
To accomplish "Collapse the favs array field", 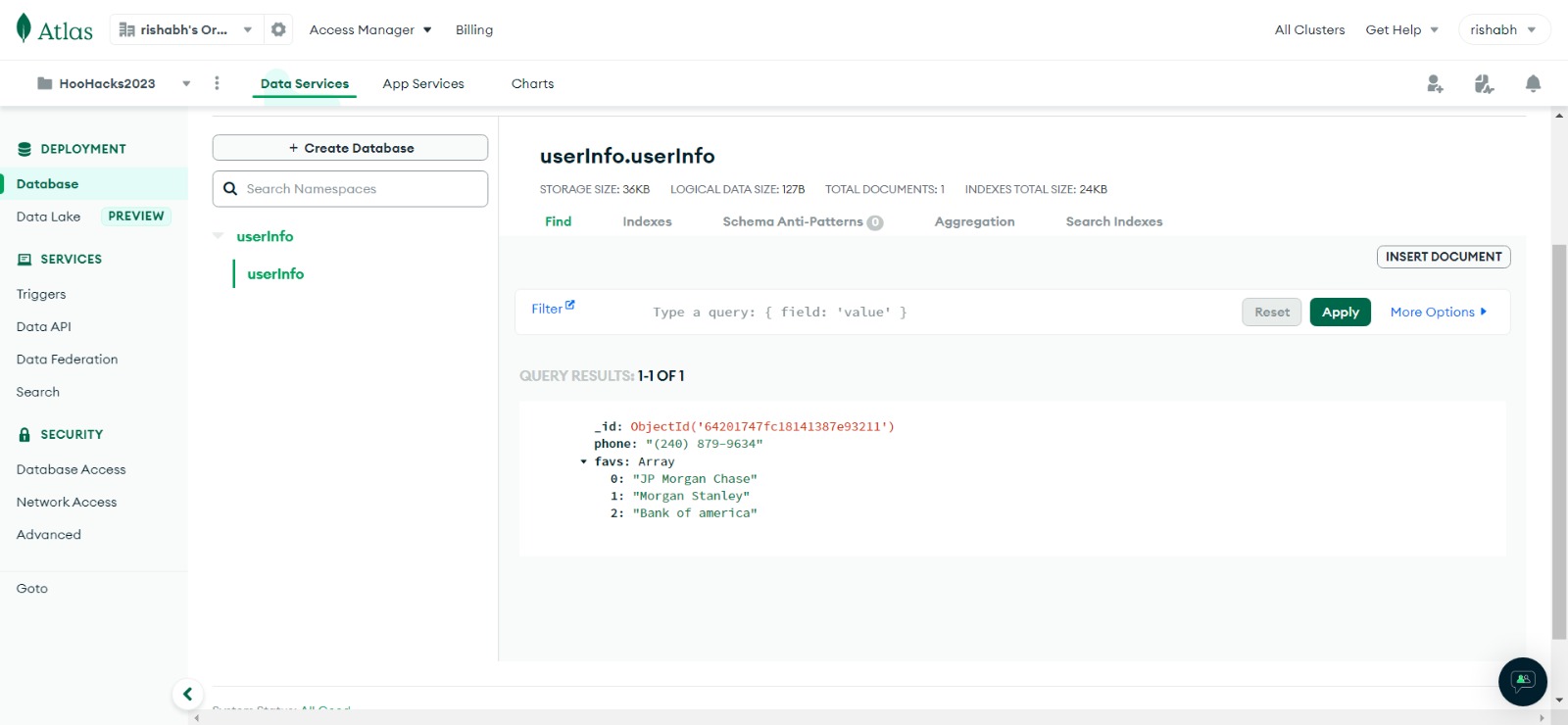I will coord(583,461).
